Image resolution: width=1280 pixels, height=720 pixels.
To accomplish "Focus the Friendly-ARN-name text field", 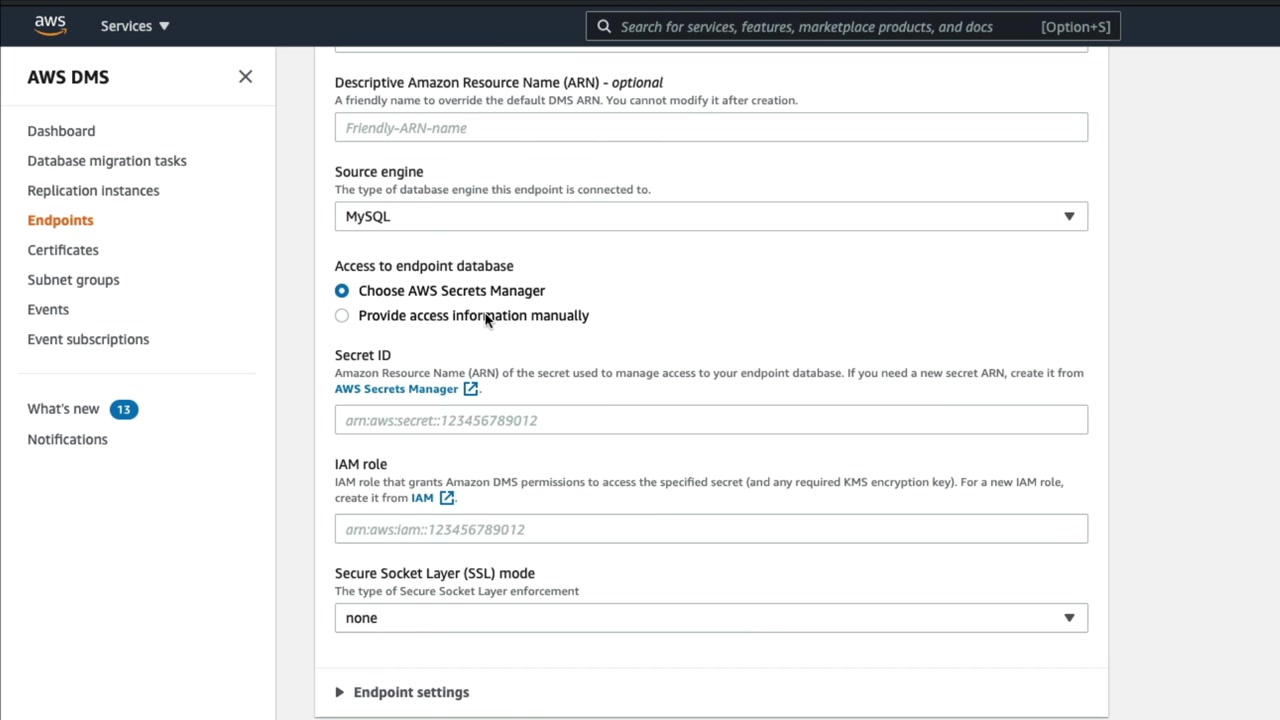I will [711, 128].
